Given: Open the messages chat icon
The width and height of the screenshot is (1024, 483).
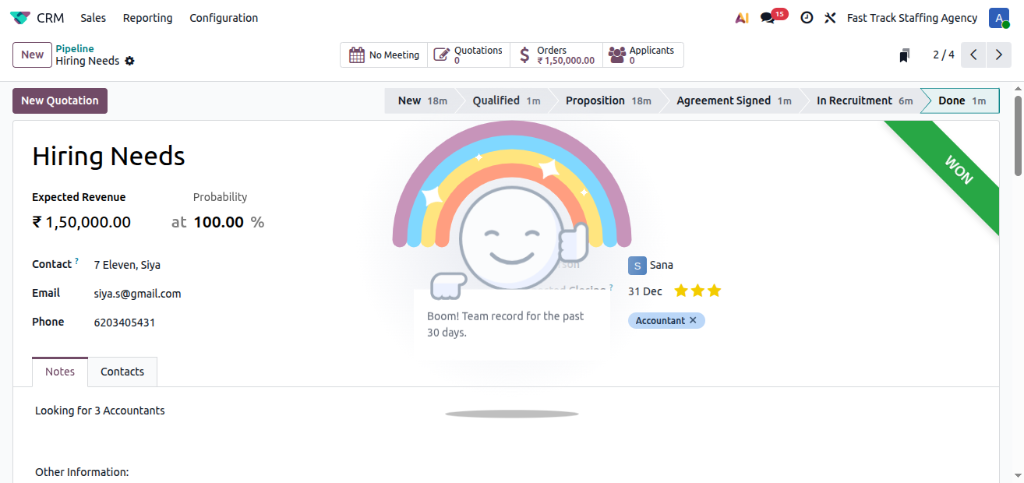Looking at the screenshot, I should 768,18.
